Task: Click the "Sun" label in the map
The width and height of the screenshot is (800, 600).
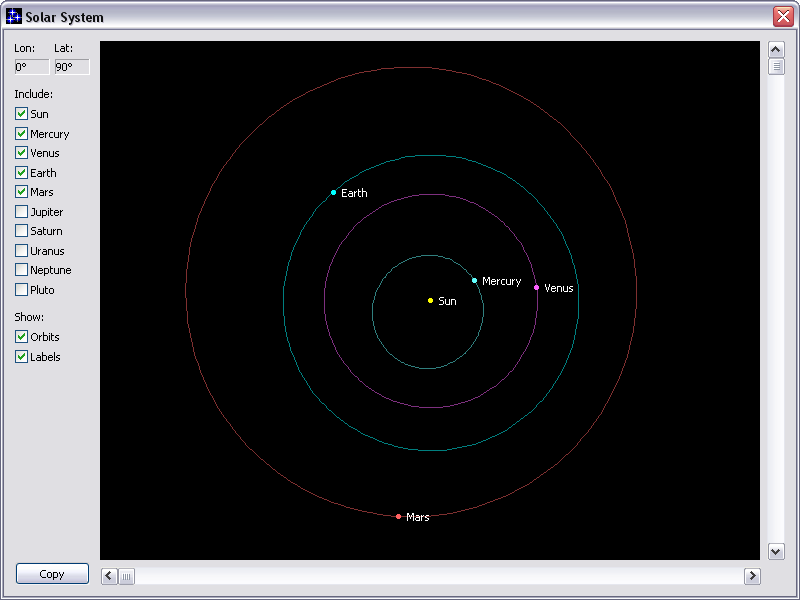Action: (447, 301)
